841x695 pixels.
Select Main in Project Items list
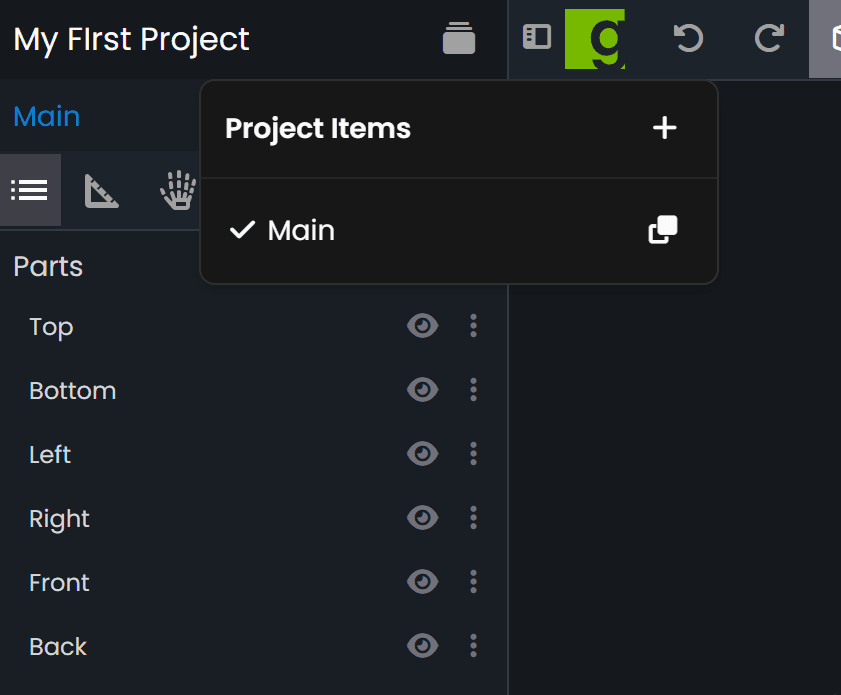pyautogui.click(x=300, y=230)
